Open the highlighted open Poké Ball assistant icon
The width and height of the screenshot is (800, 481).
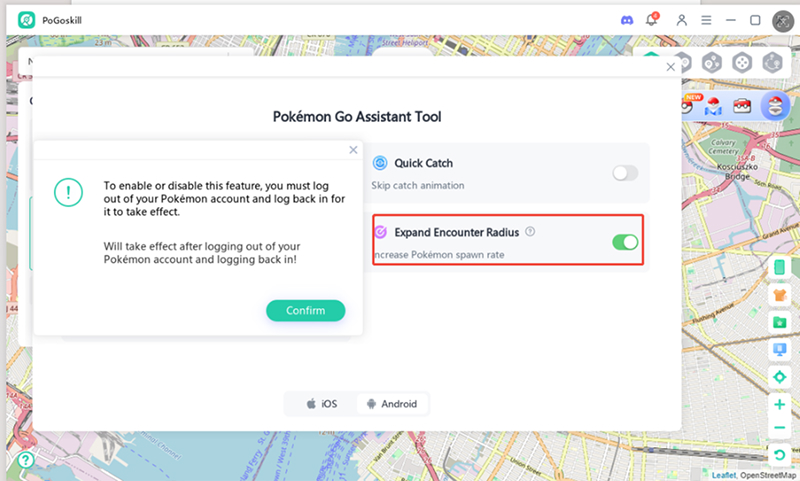click(775, 106)
